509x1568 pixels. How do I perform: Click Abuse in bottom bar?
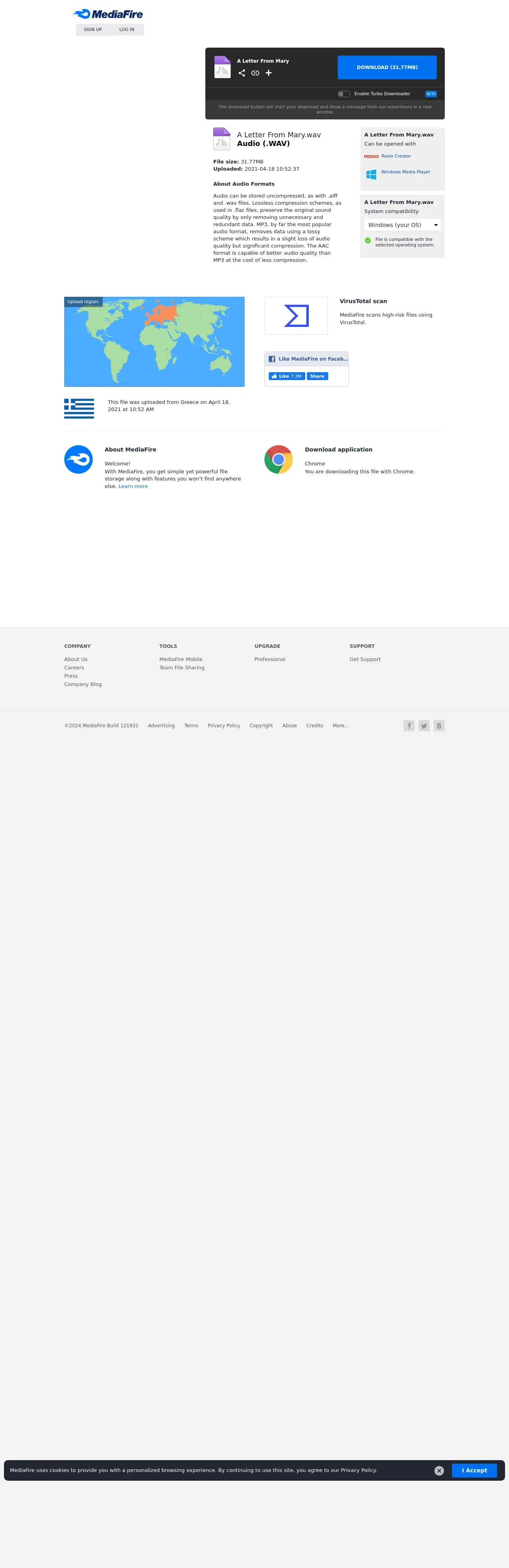pyautogui.click(x=289, y=726)
